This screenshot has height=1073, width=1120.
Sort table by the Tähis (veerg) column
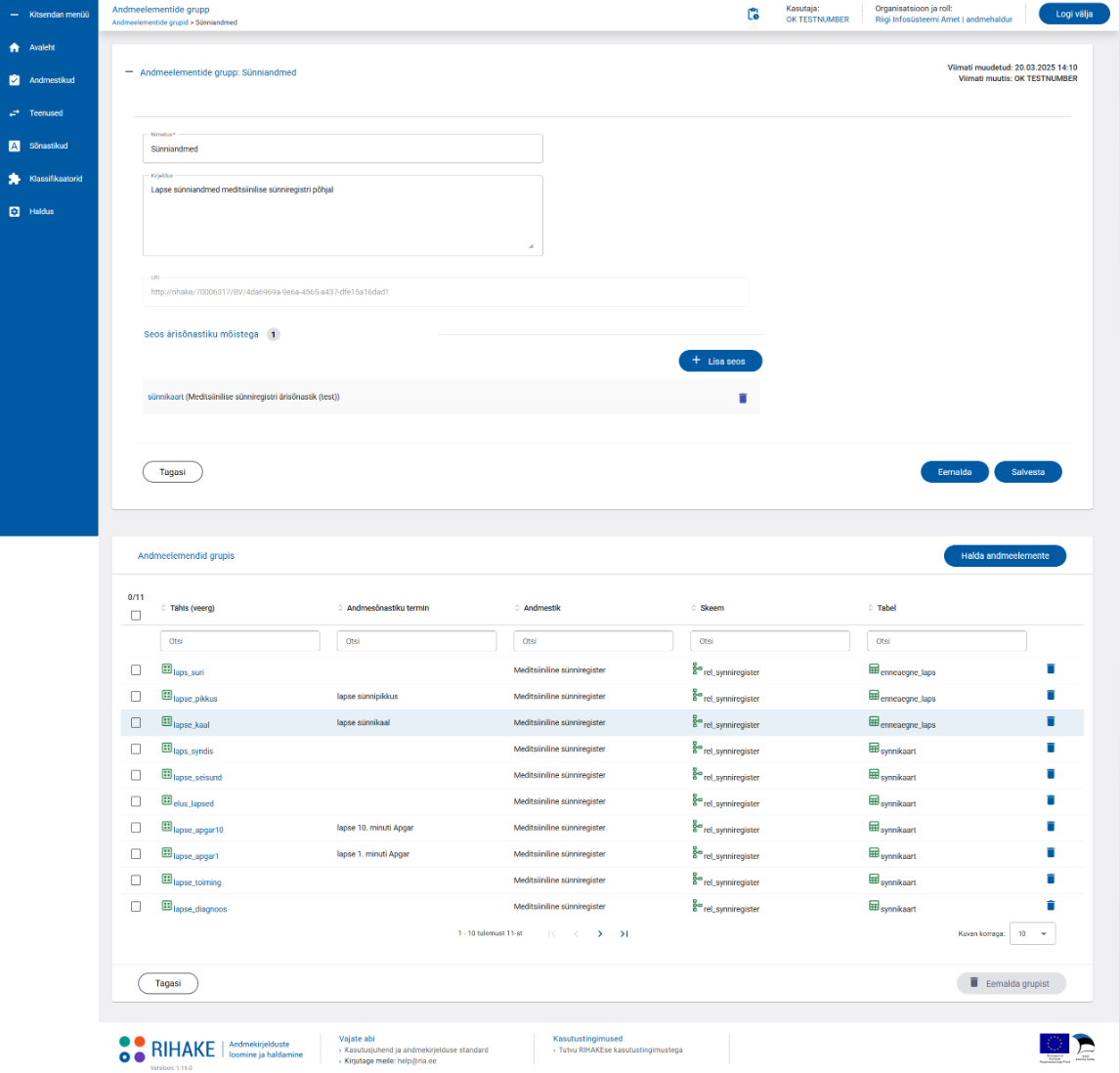(x=192, y=608)
